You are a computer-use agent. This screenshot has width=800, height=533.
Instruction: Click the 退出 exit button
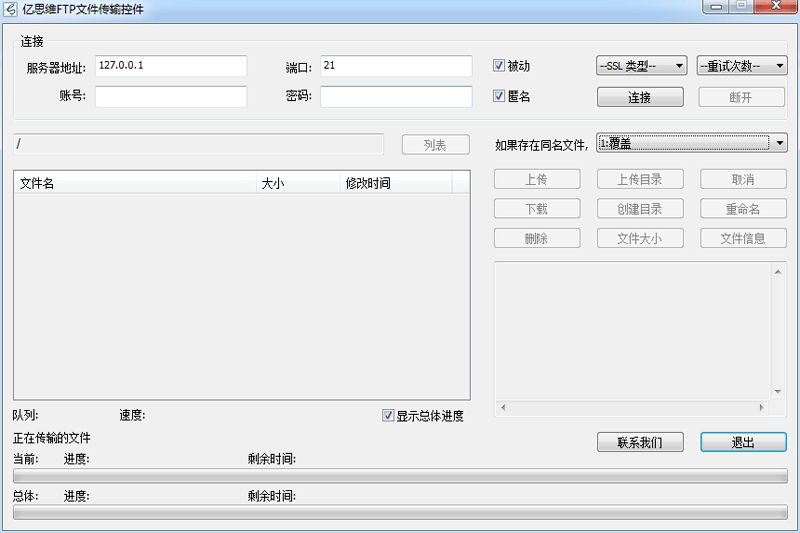pyautogui.click(x=743, y=442)
